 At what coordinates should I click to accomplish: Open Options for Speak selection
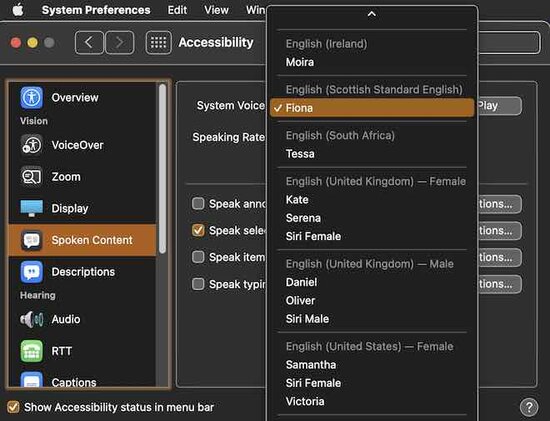pos(499,230)
